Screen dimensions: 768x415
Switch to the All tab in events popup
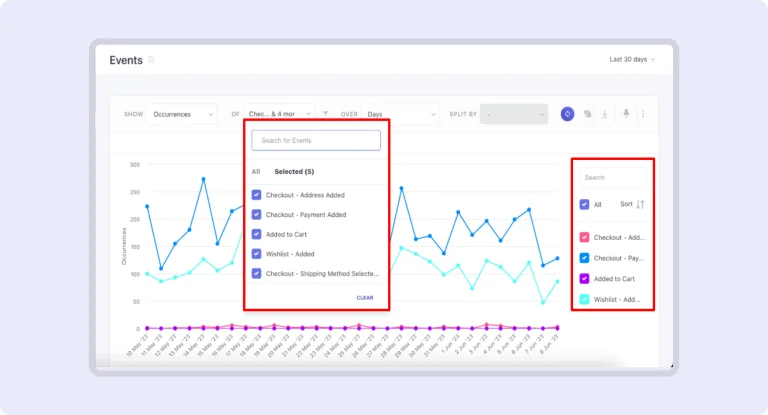tap(256, 172)
